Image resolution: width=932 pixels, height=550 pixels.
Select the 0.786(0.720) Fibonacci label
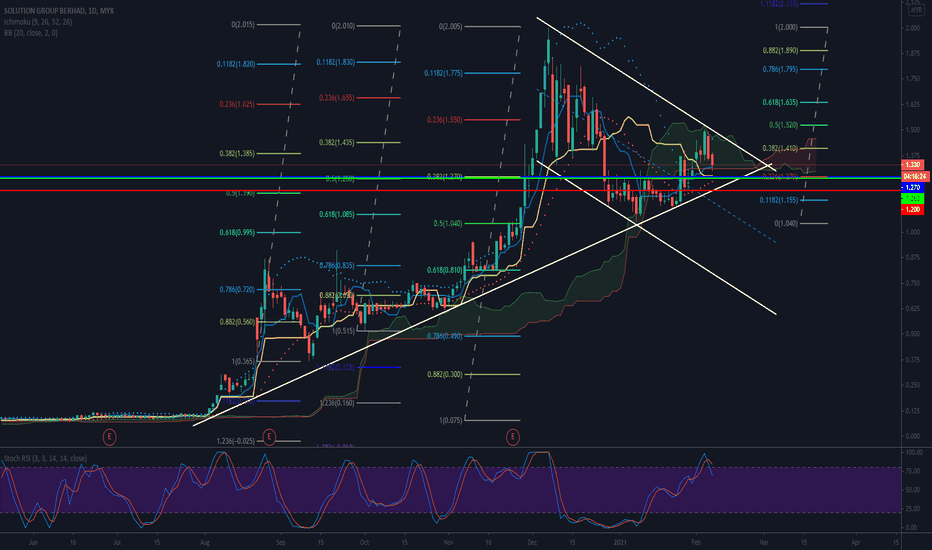pos(237,290)
